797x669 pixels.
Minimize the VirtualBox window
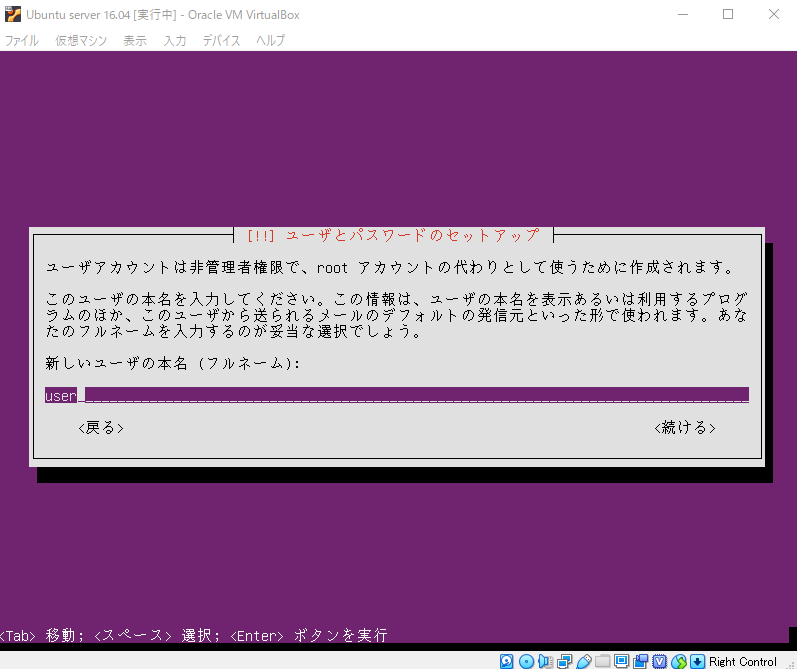coord(683,14)
